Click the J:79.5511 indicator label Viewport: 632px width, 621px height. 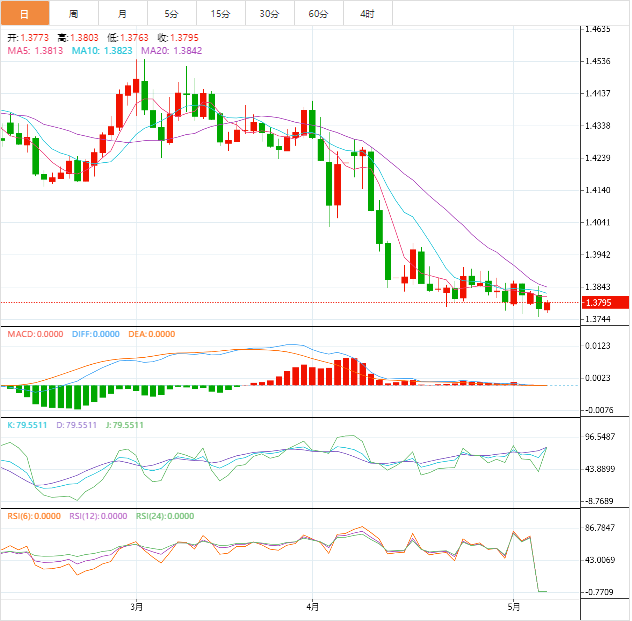coord(125,425)
